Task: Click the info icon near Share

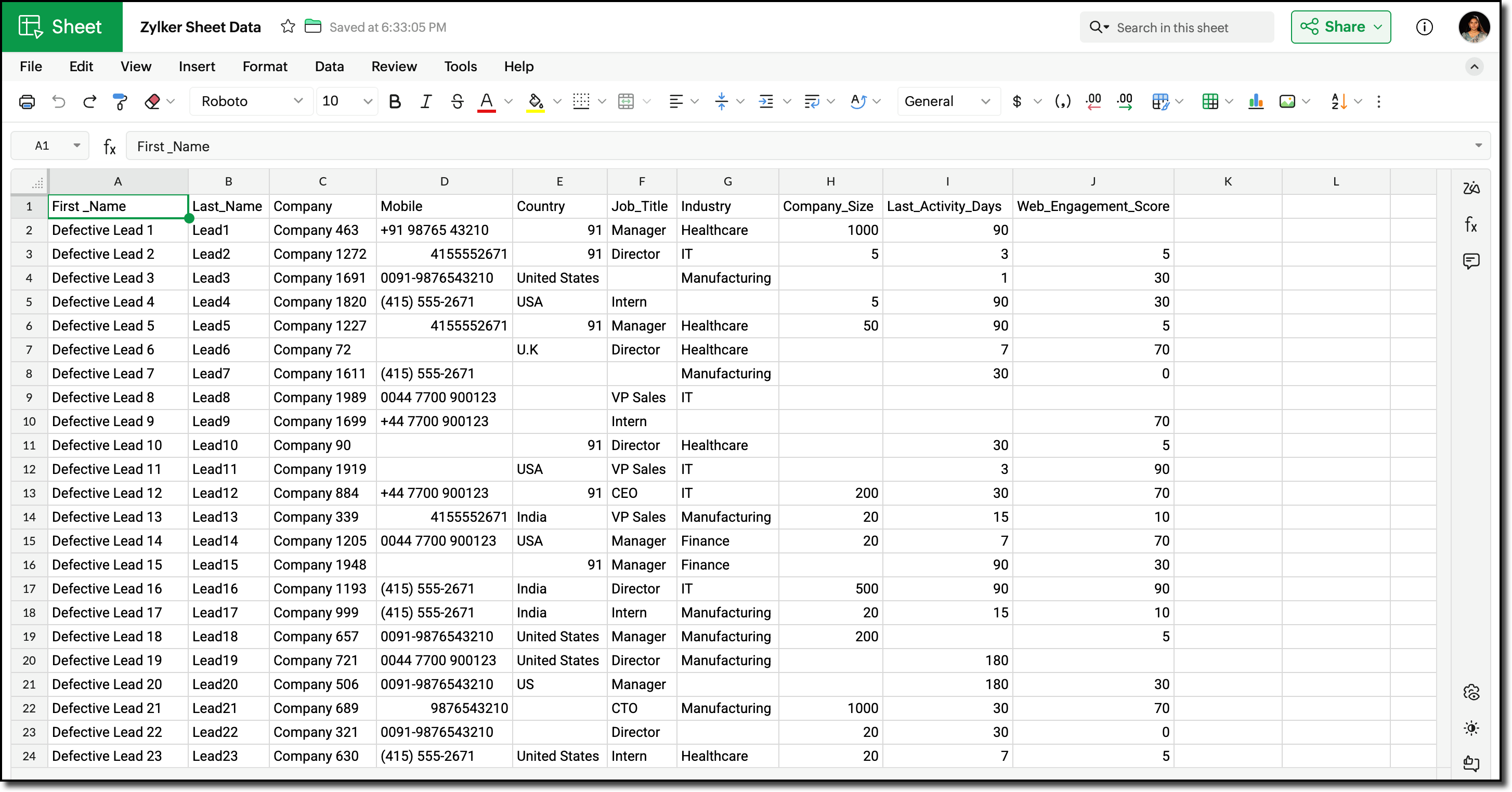Action: click(1424, 27)
